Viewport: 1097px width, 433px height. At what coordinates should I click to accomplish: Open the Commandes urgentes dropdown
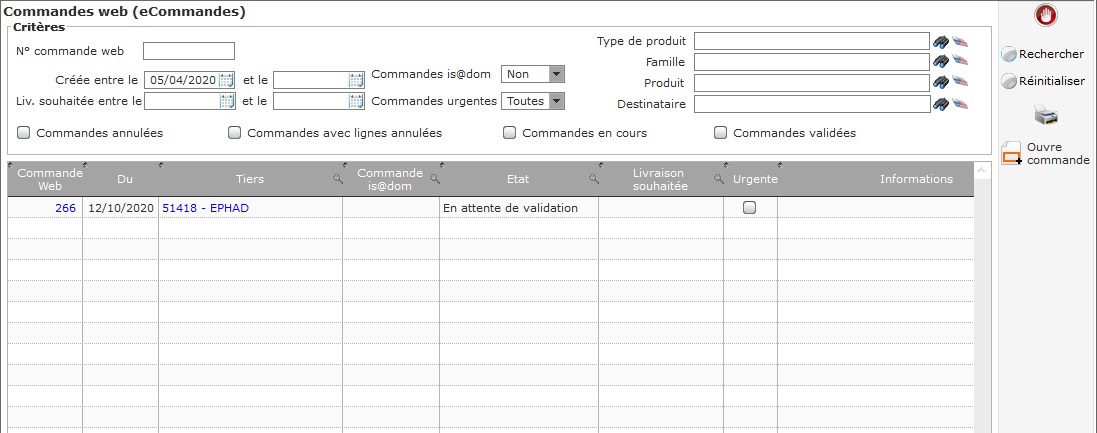pyautogui.click(x=556, y=101)
